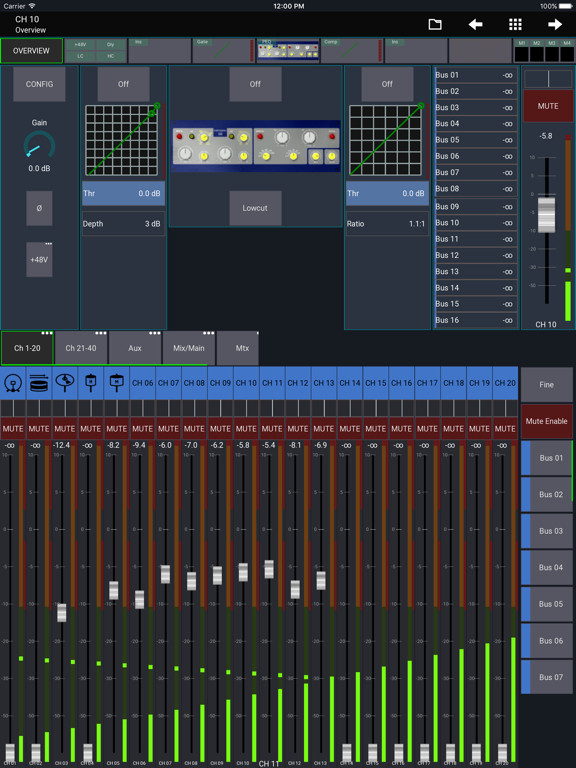The image size is (576, 768).
Task: Tap the gate Thr 0.0 dB field
Action: [123, 193]
